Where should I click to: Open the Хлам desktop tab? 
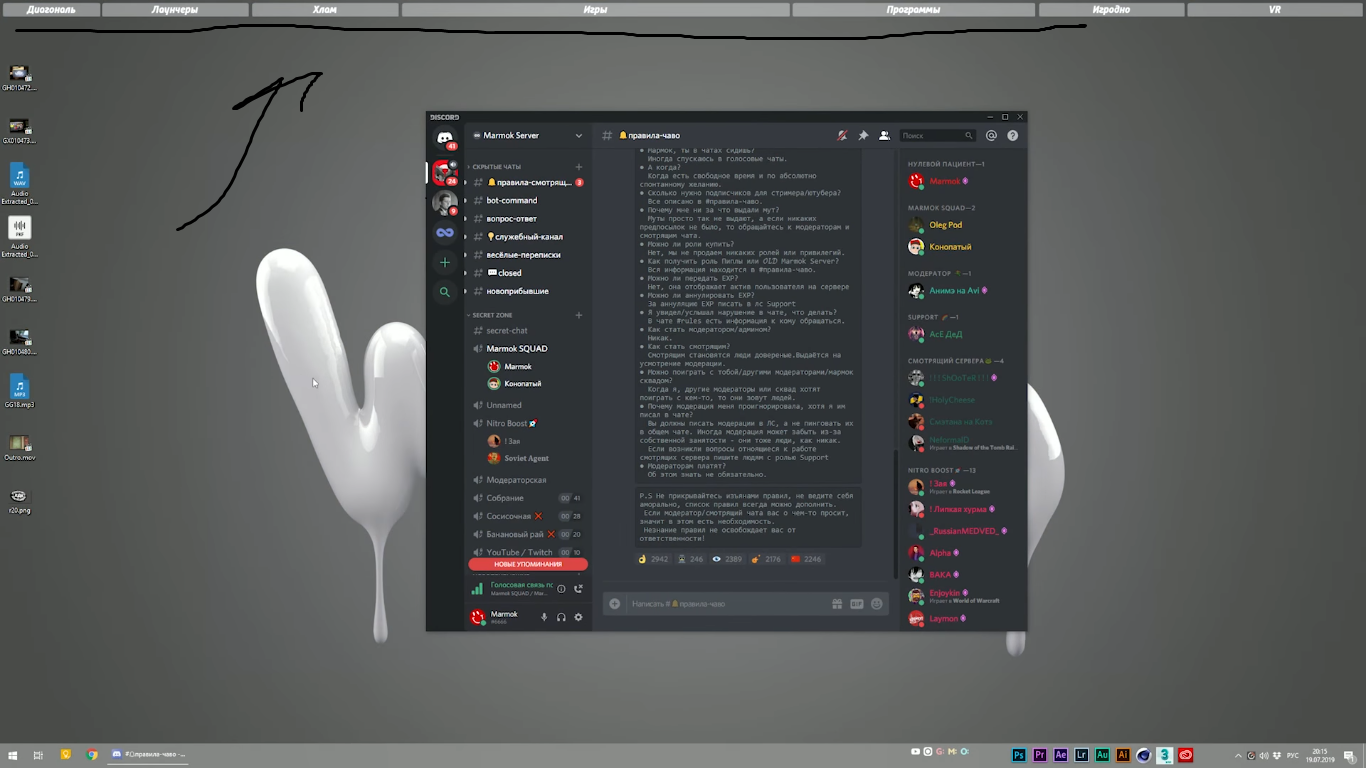click(324, 10)
